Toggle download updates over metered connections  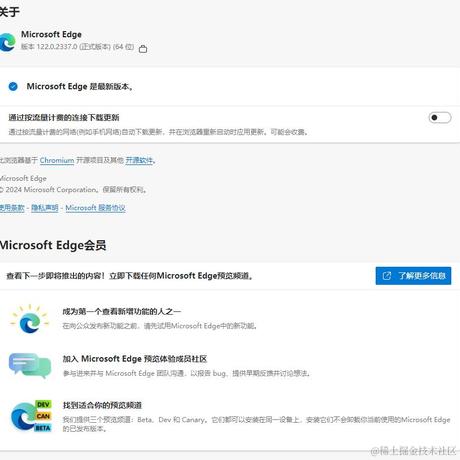[x=440, y=117]
